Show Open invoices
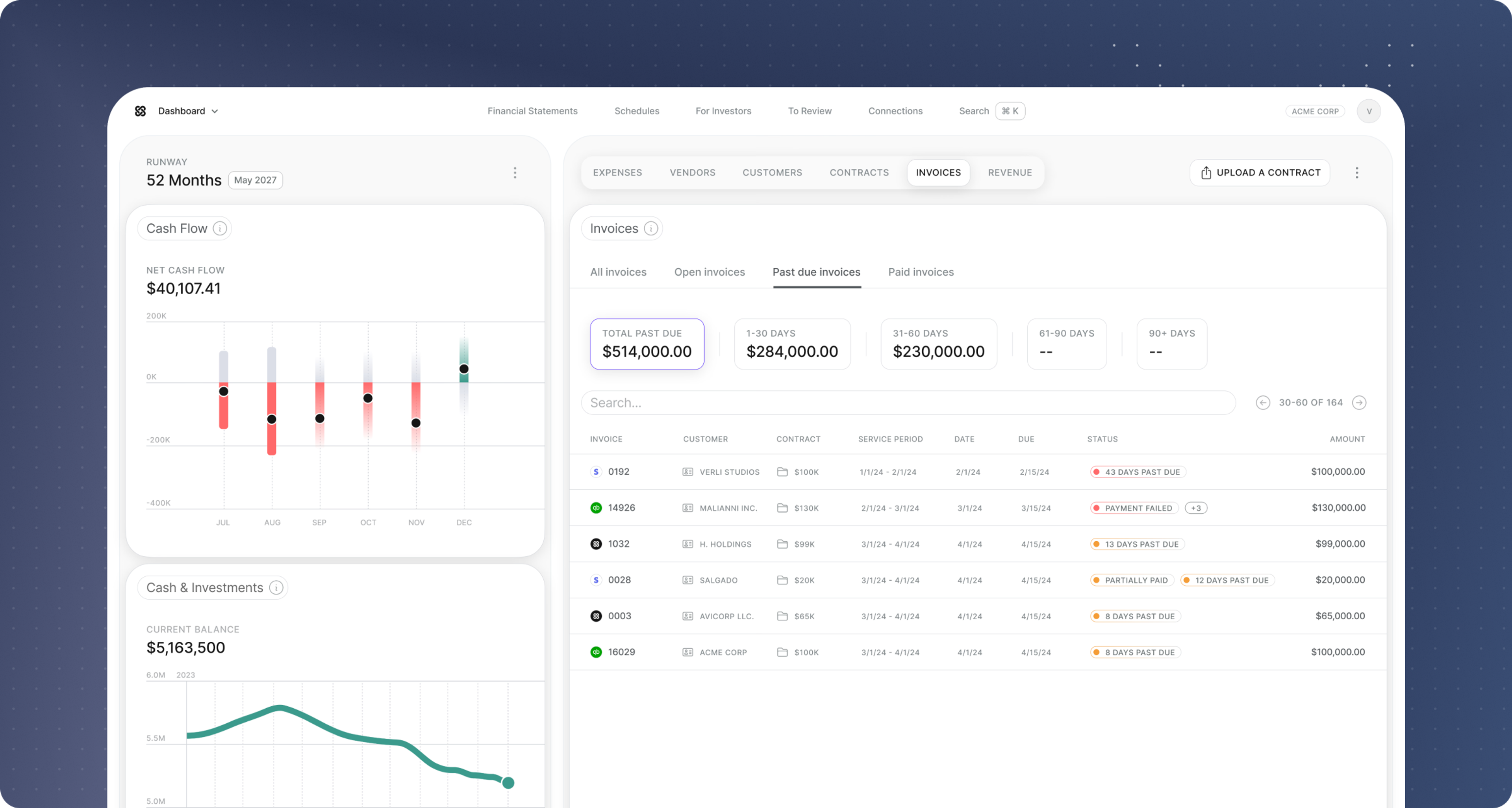This screenshot has height=808, width=1512. [709, 272]
